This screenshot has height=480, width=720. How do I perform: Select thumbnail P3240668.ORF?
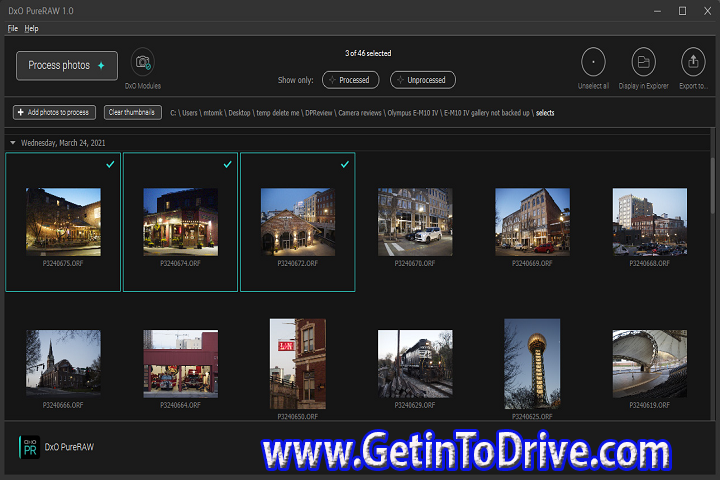click(650, 222)
